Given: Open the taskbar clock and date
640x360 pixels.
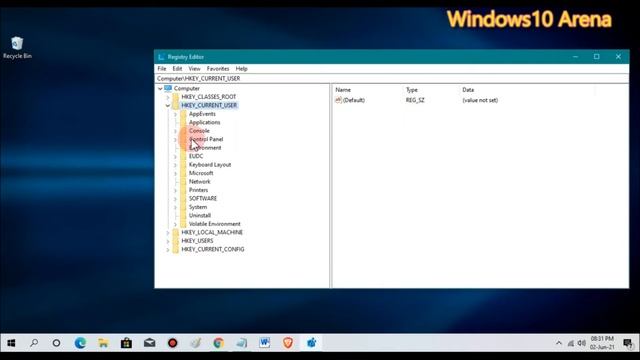Looking at the screenshot, I should tap(602, 343).
